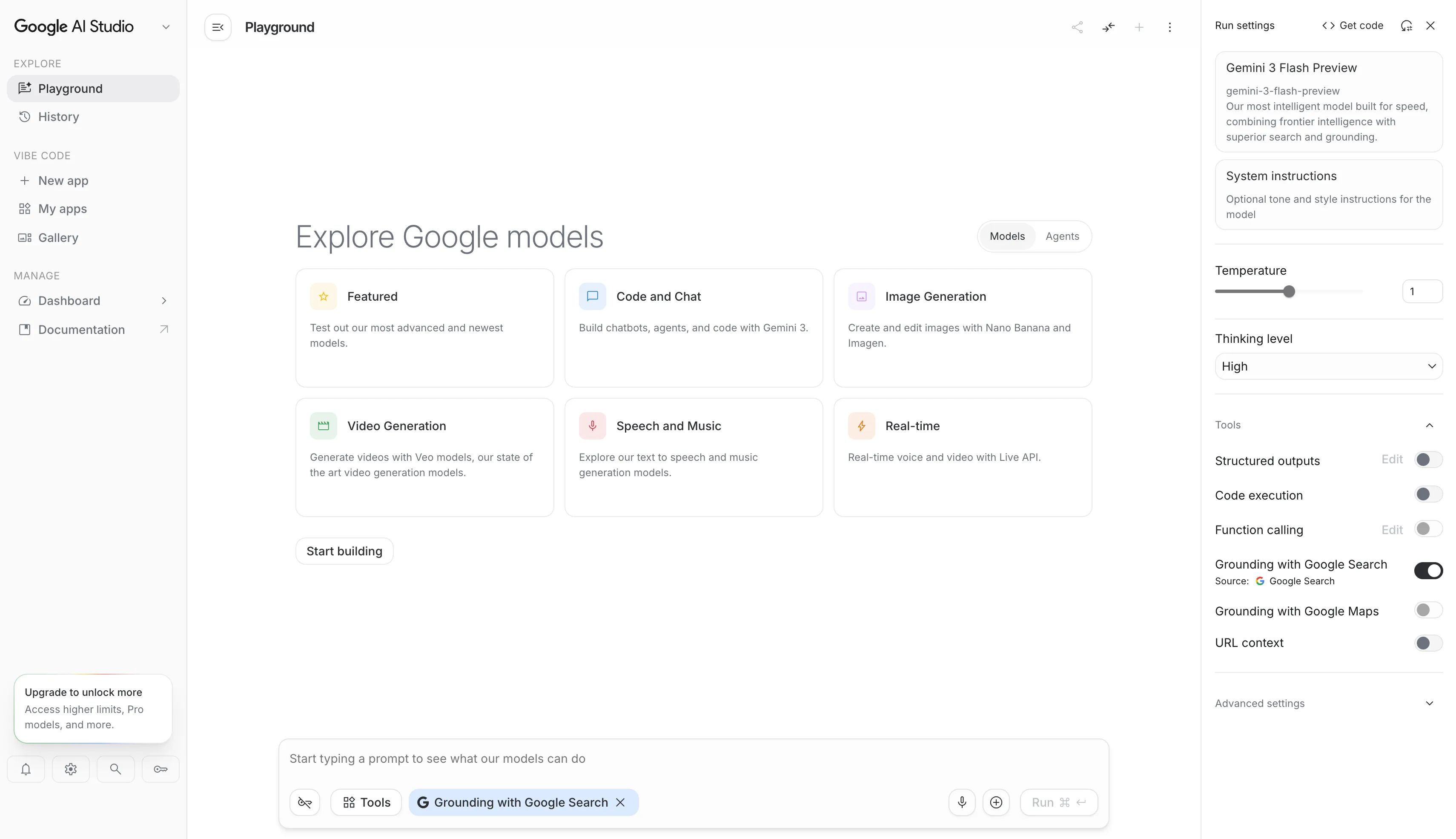Open settings gear icon in sidebar
This screenshot has width=1456, height=839.
click(71, 769)
